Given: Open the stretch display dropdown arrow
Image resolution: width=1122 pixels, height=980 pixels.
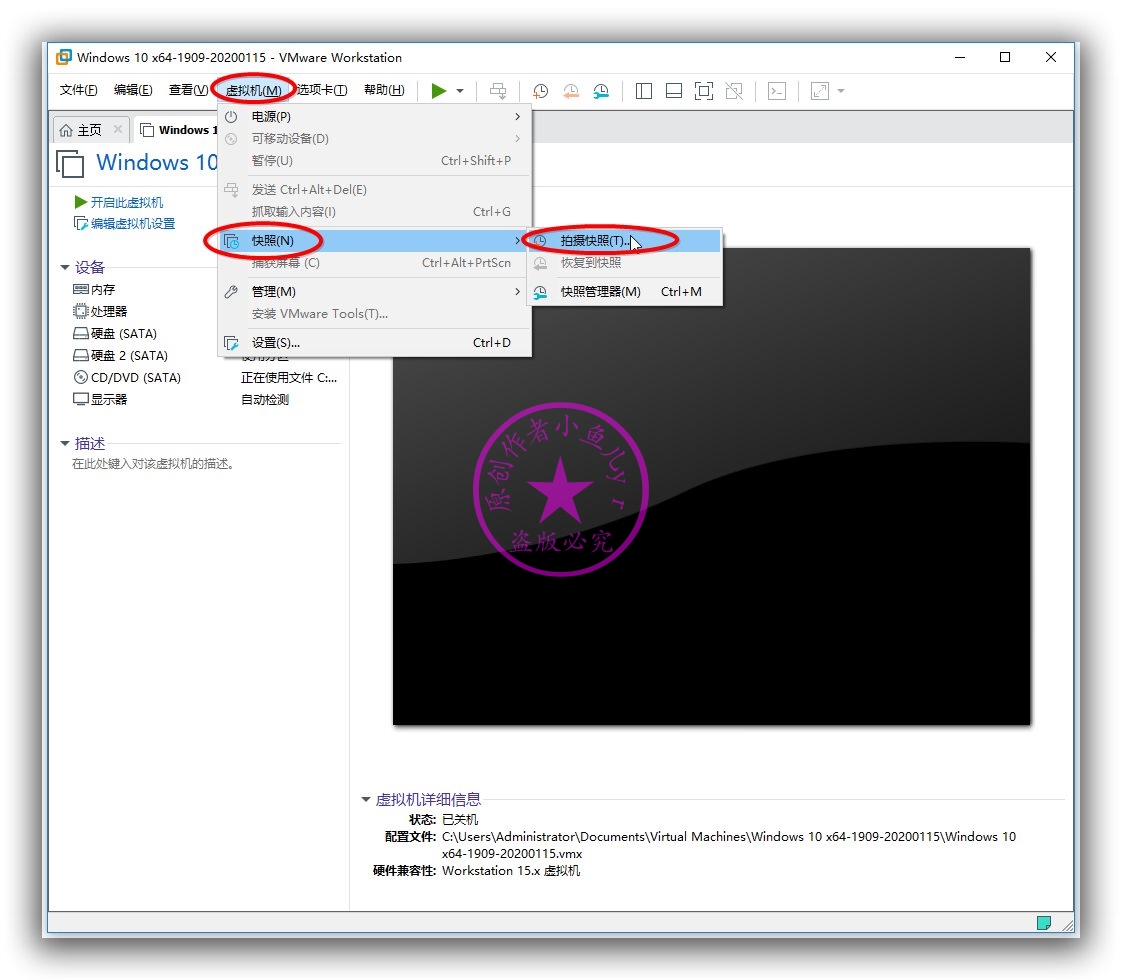Looking at the screenshot, I should (842, 91).
